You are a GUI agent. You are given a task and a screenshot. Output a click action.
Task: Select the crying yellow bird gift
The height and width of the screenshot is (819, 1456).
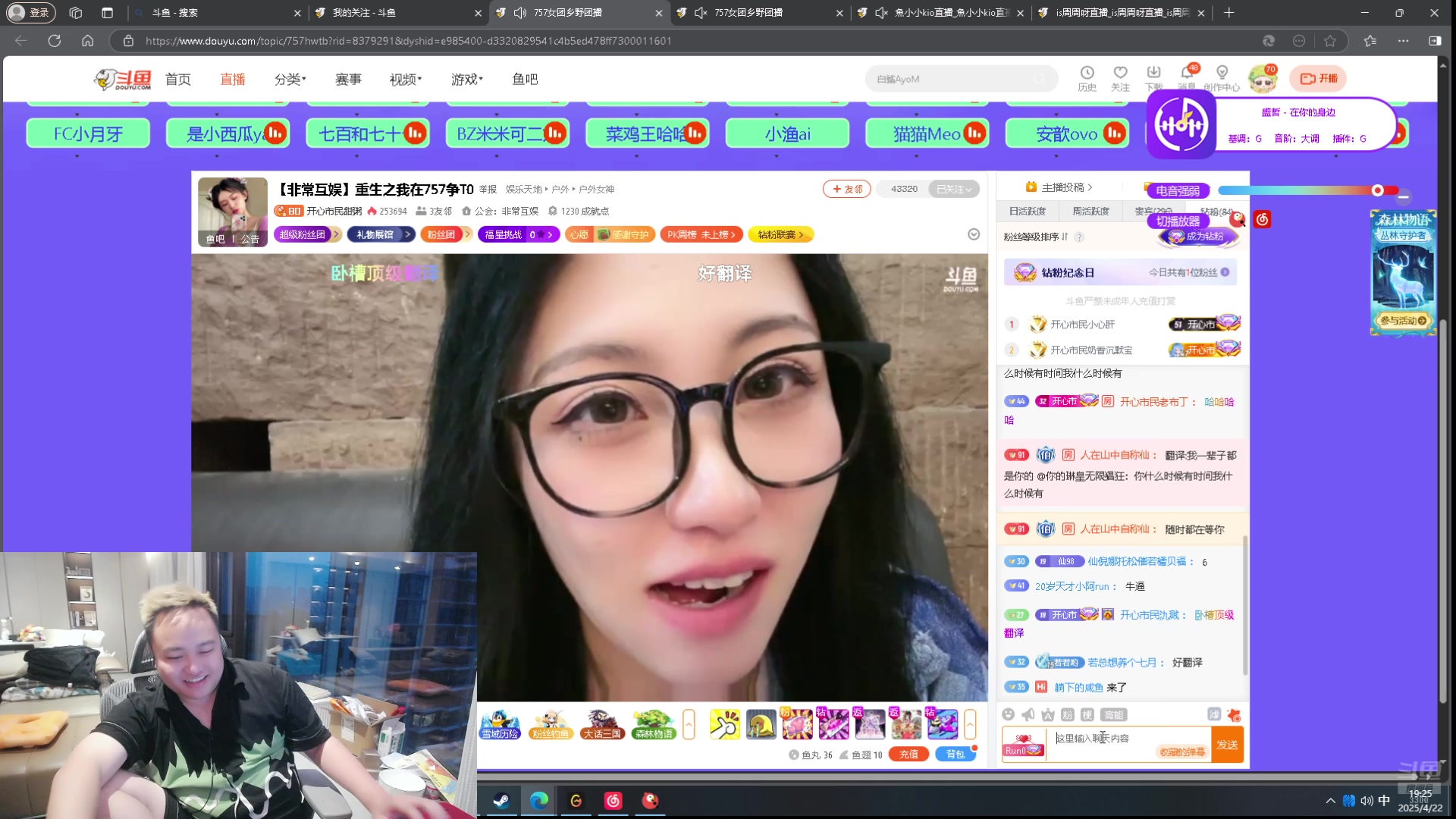[761, 724]
